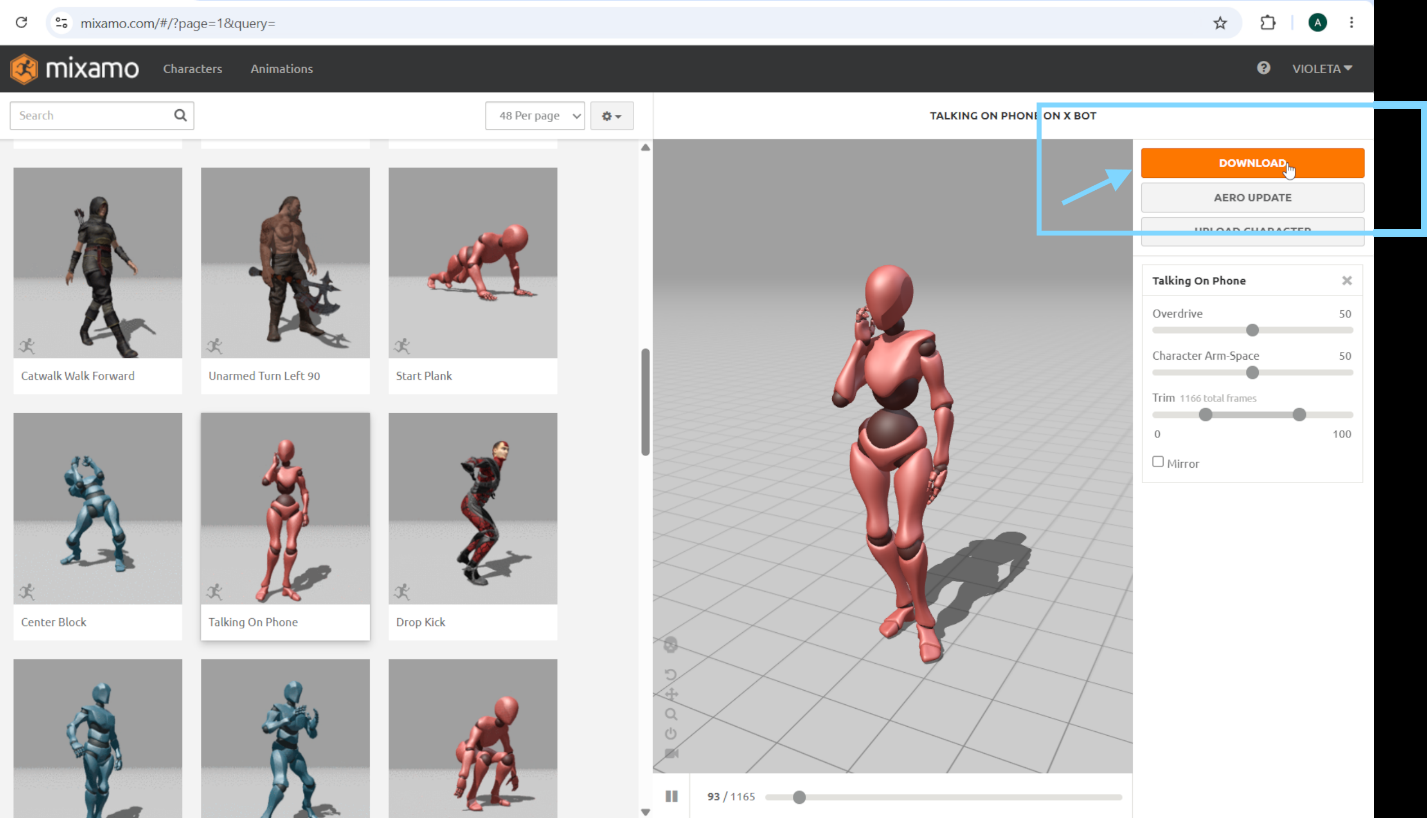The image size is (1427, 818).
Task: Select the Talking On Phone thumbnail
Action: pyautogui.click(x=285, y=508)
